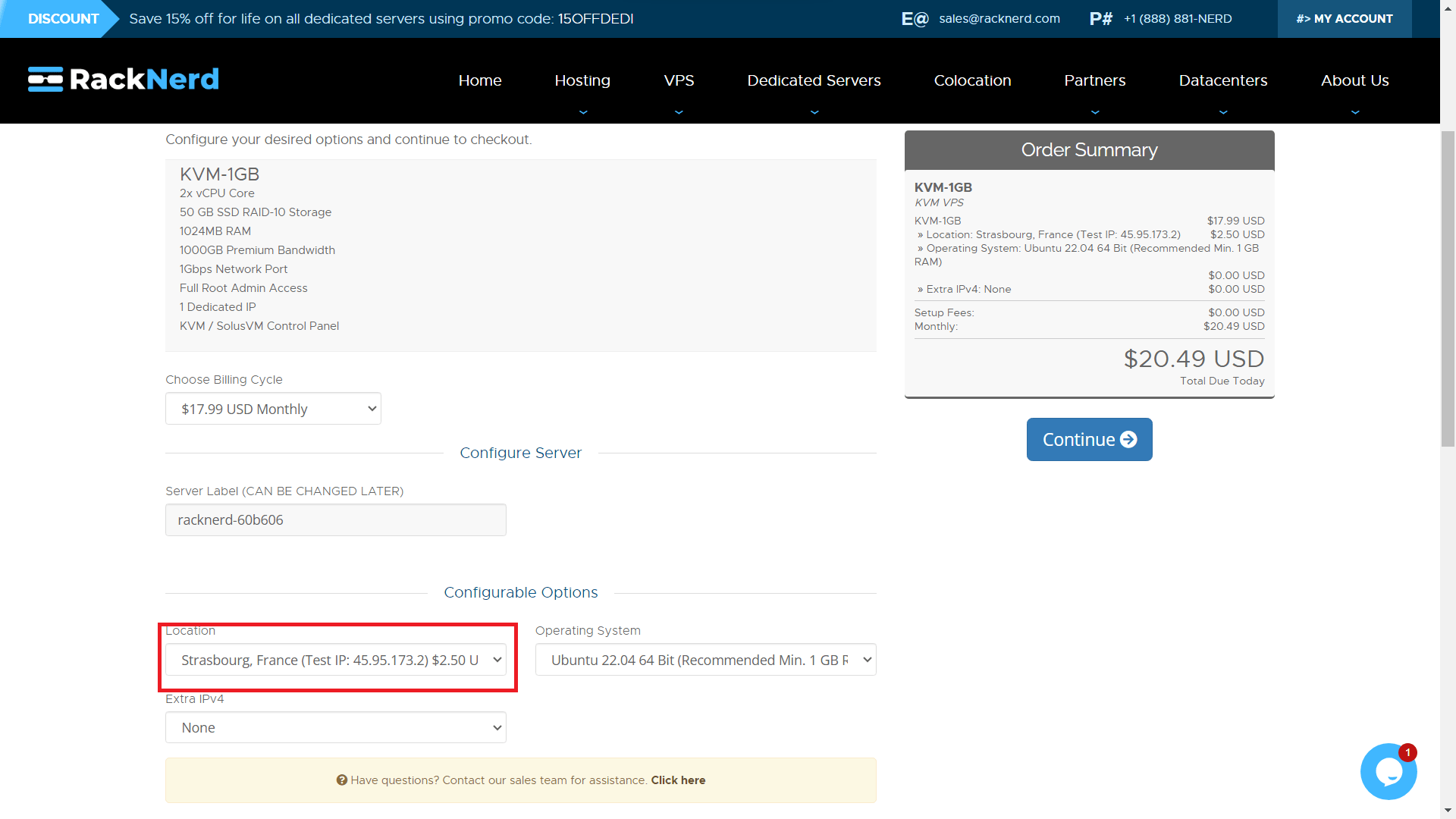The image size is (1456, 819).
Task: Open the Dedicated Servers menu
Action: pyautogui.click(x=814, y=80)
